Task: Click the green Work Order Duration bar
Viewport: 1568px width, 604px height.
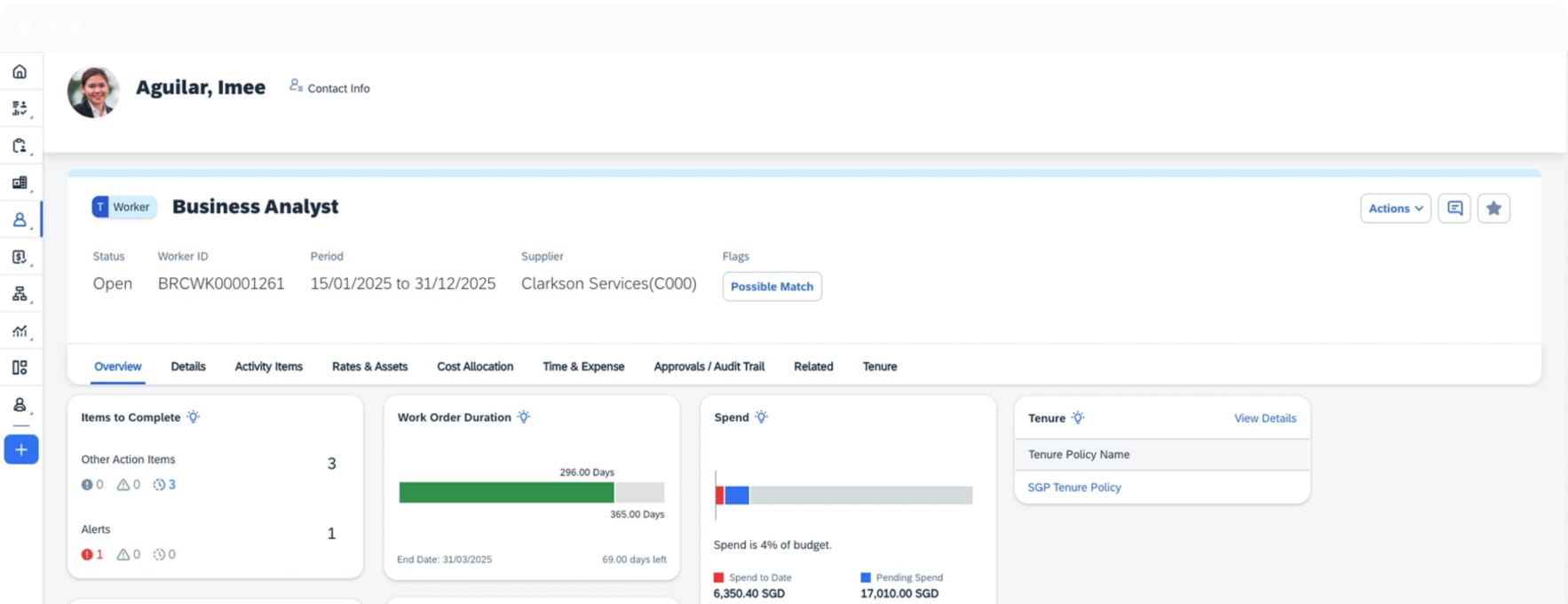Action: (x=506, y=493)
